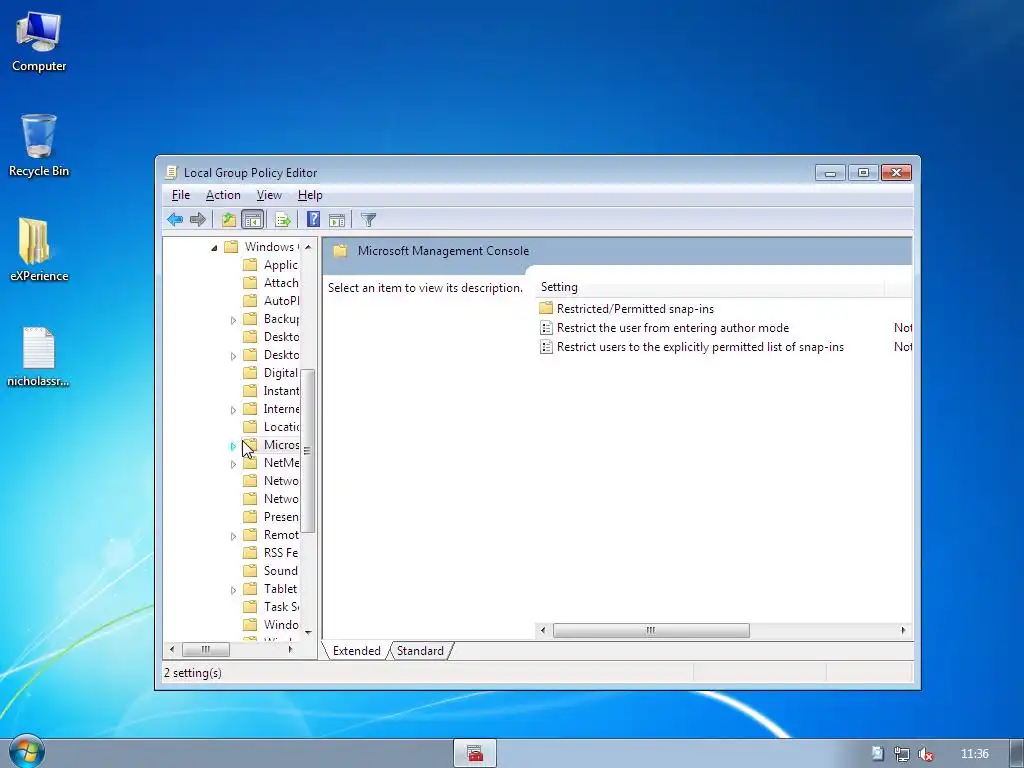Viewport: 1024px width, 768px height.
Task: Switch to the Standard tab
Action: point(420,650)
